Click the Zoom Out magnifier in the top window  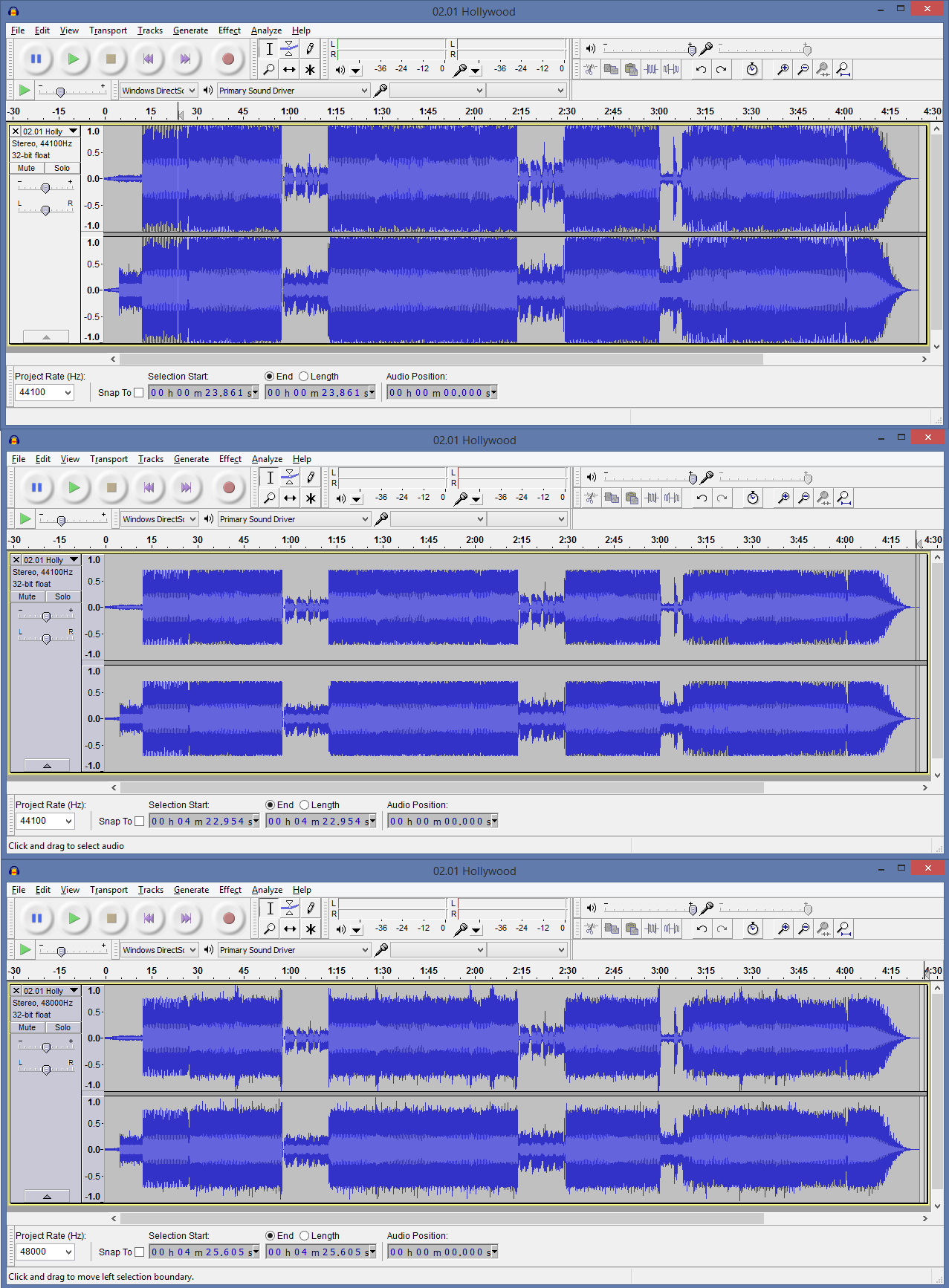(803, 69)
